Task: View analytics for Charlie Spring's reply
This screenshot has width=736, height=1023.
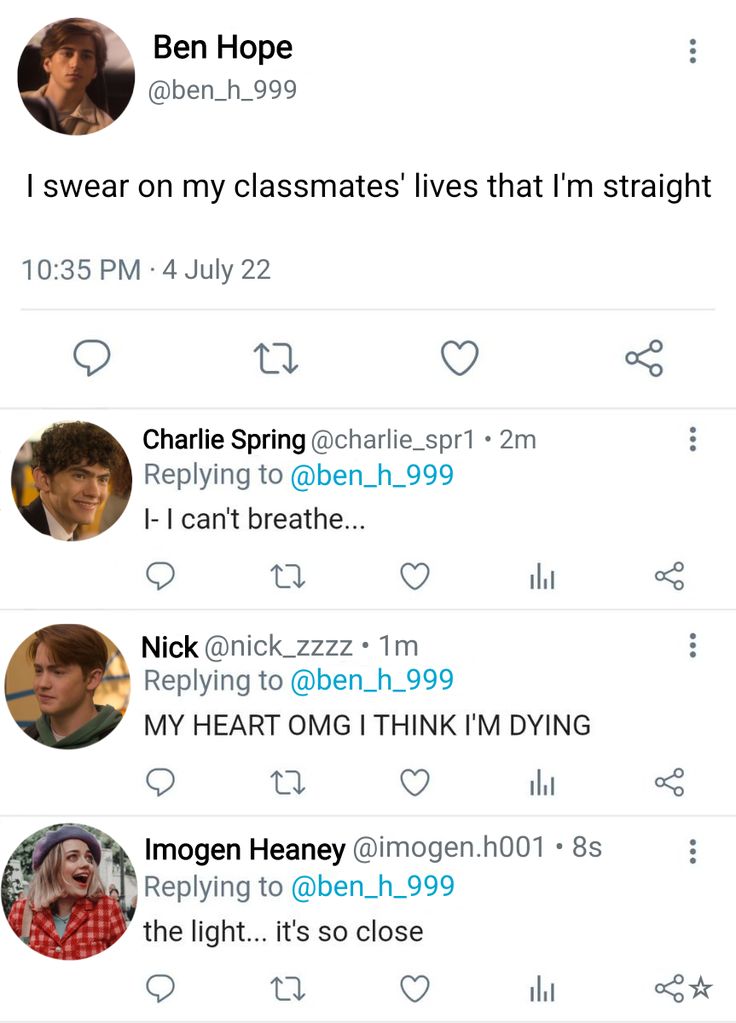Action: click(x=541, y=576)
